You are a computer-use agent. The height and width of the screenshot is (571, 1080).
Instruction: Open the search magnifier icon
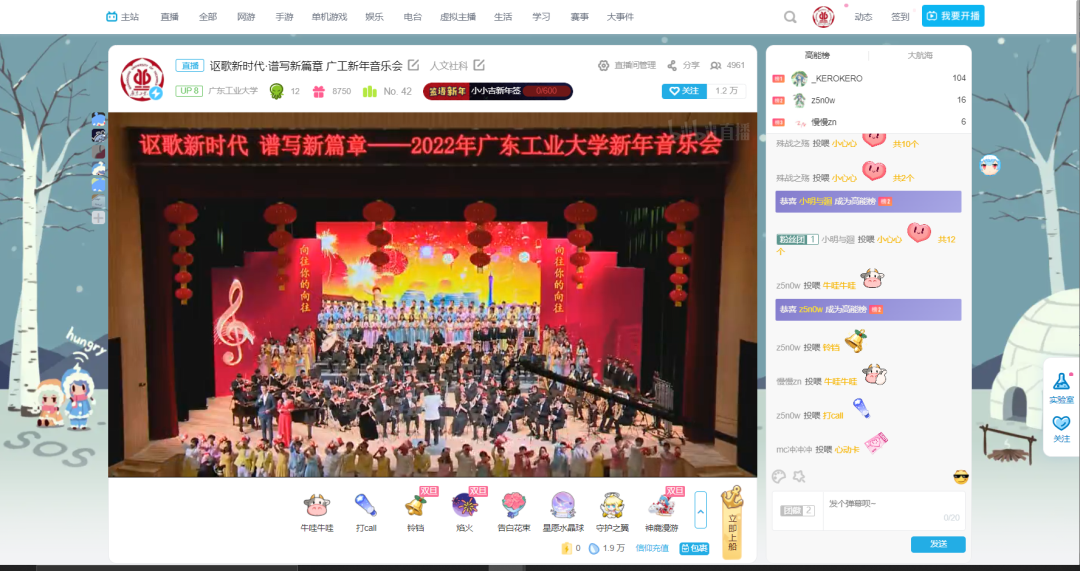click(790, 17)
